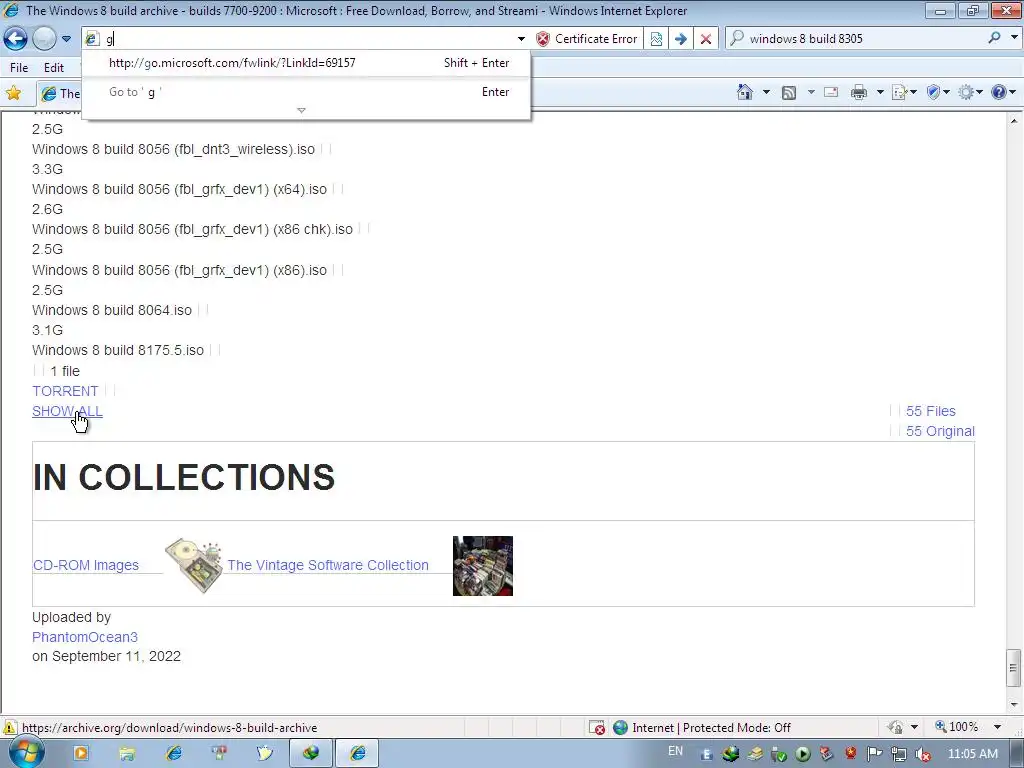Click the status bar warning icon
Image resolution: width=1024 pixels, height=768 pixels.
coord(9,728)
